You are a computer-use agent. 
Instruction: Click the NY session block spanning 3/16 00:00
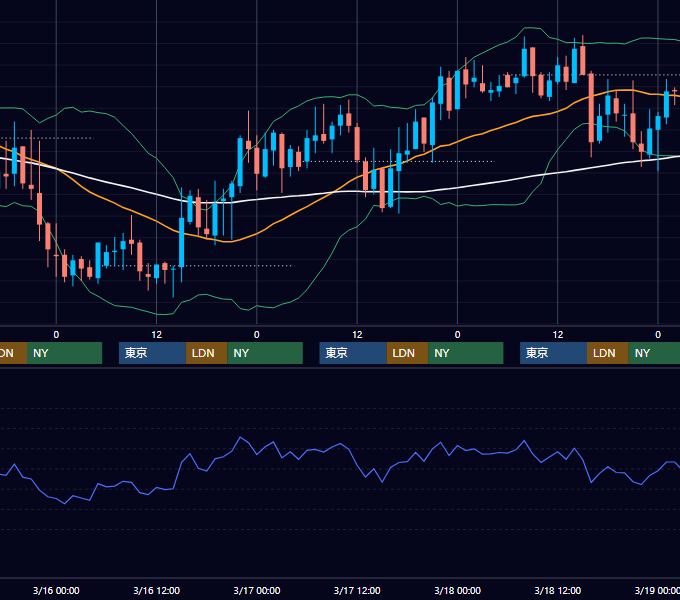[x=64, y=353]
